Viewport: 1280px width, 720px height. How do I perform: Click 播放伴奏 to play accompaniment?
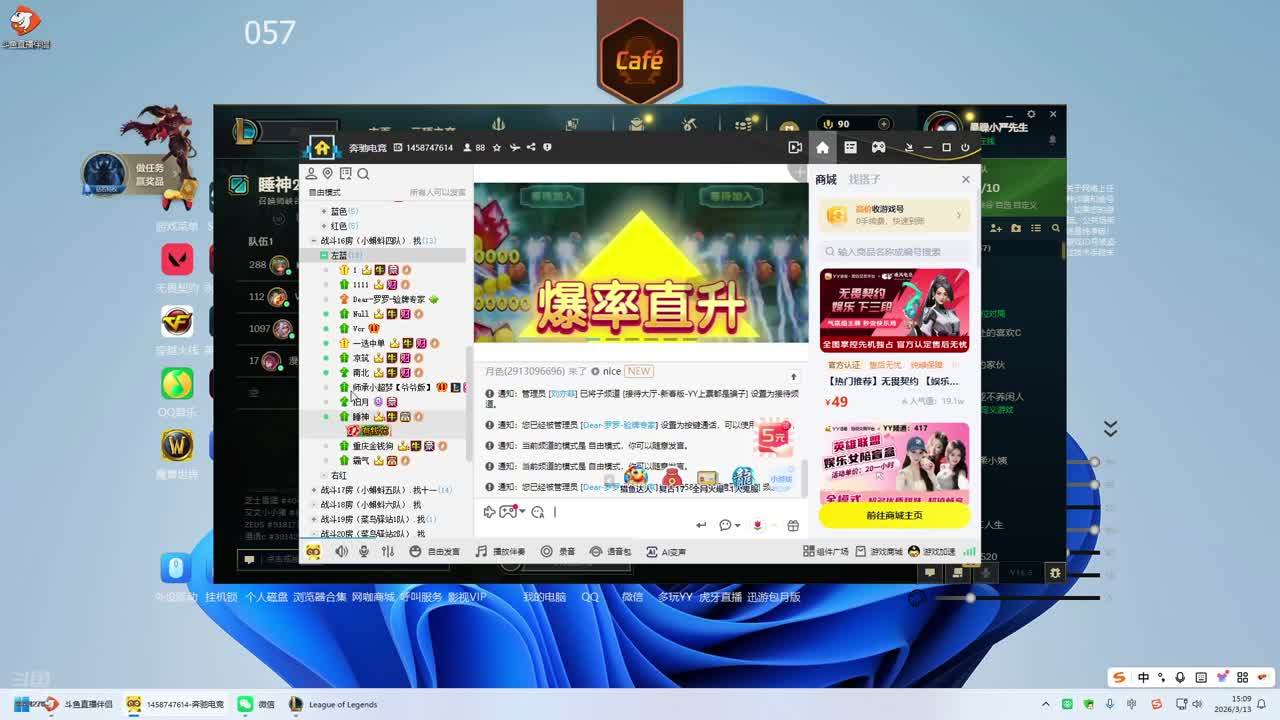(x=500, y=551)
